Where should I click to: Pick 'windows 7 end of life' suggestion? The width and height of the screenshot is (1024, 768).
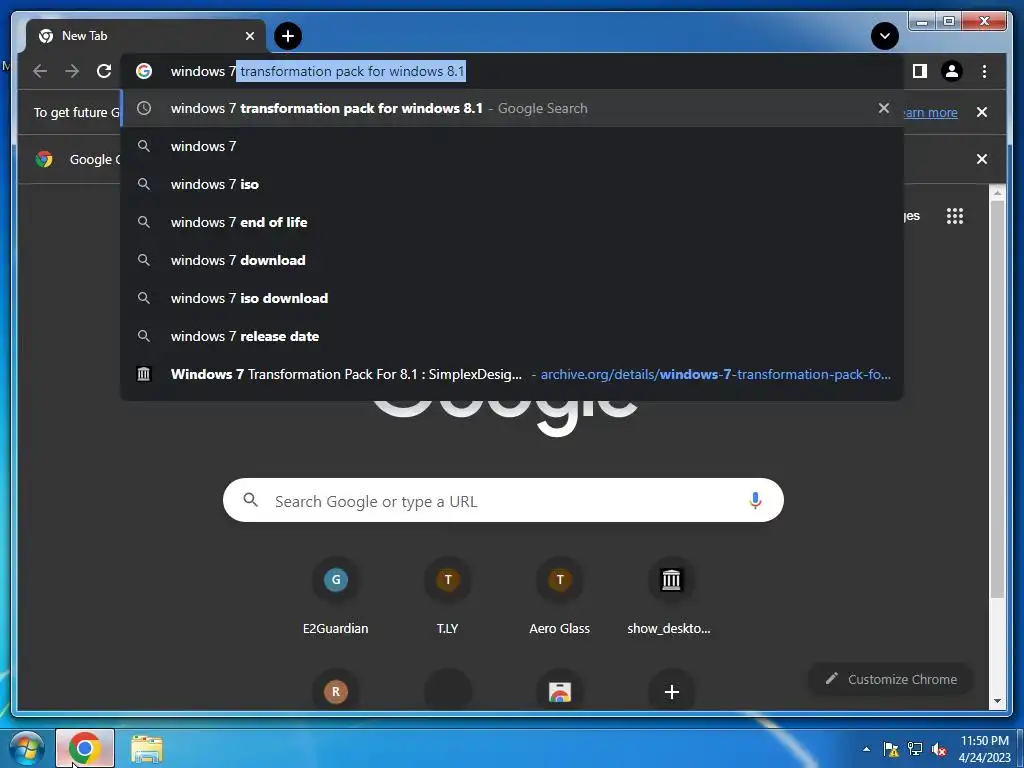512,222
